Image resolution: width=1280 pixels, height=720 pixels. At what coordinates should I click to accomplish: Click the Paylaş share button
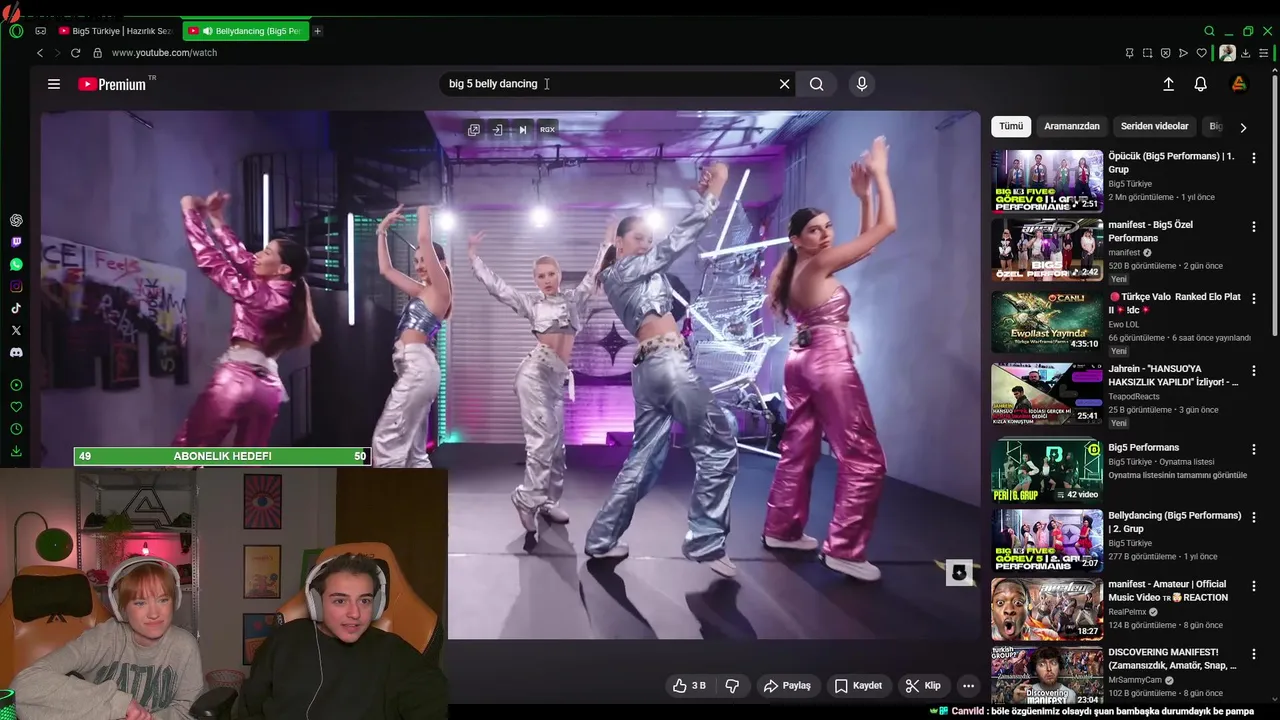(787, 686)
